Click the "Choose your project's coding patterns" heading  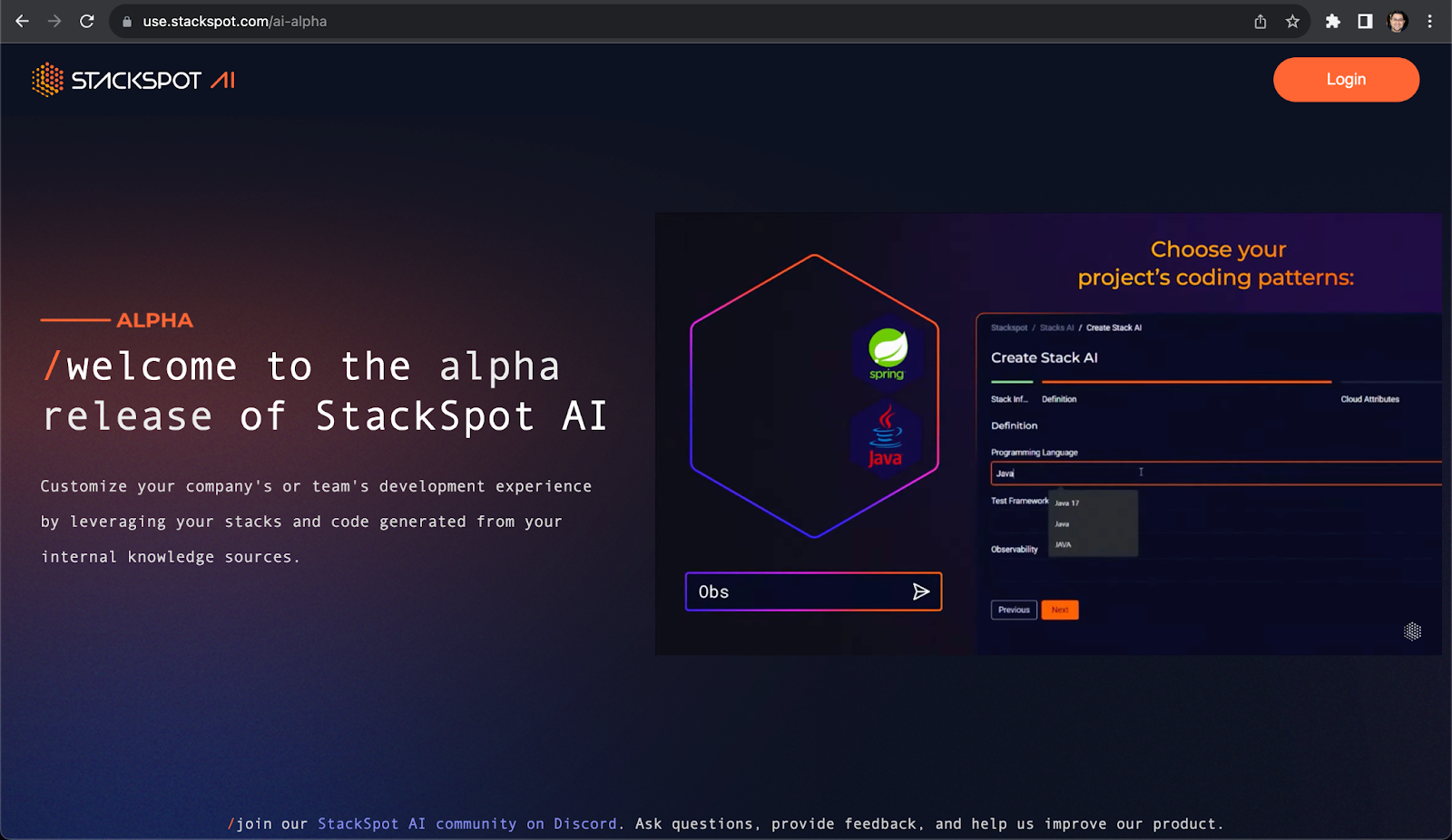point(1216,263)
